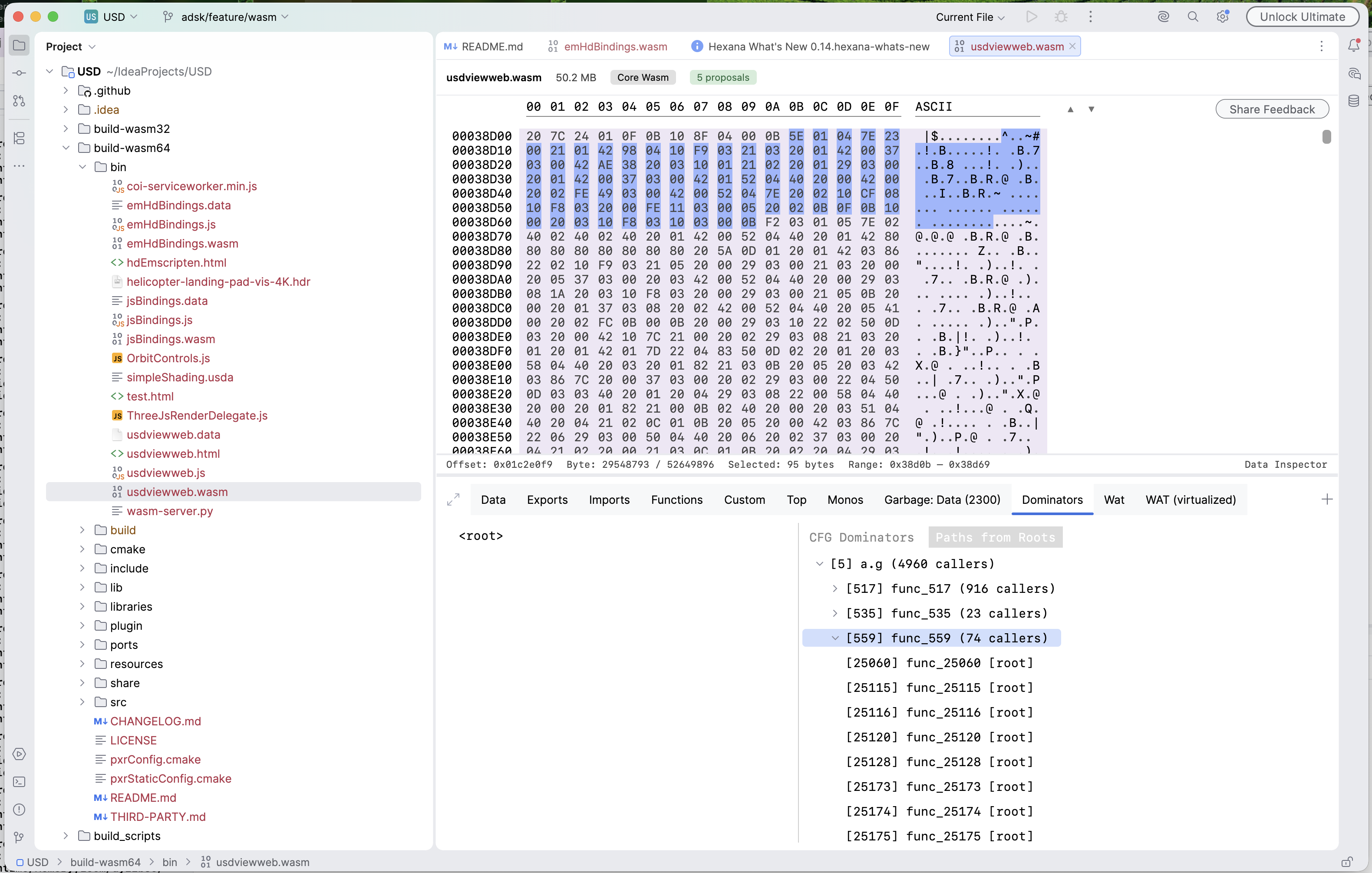The height and width of the screenshot is (873, 1372).
Task: Switch to the emHdBindings.wasm editor tab
Action: (607, 46)
